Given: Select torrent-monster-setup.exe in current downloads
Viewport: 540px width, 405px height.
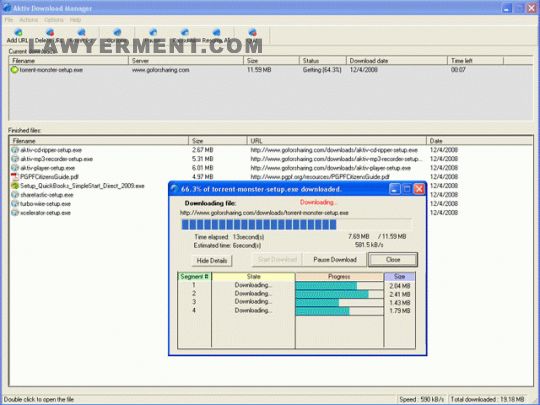Looking at the screenshot, I should [x=51, y=70].
